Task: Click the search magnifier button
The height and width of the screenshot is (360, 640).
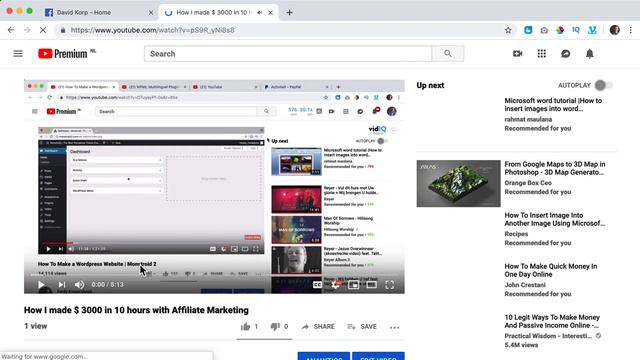Action: coord(448,53)
